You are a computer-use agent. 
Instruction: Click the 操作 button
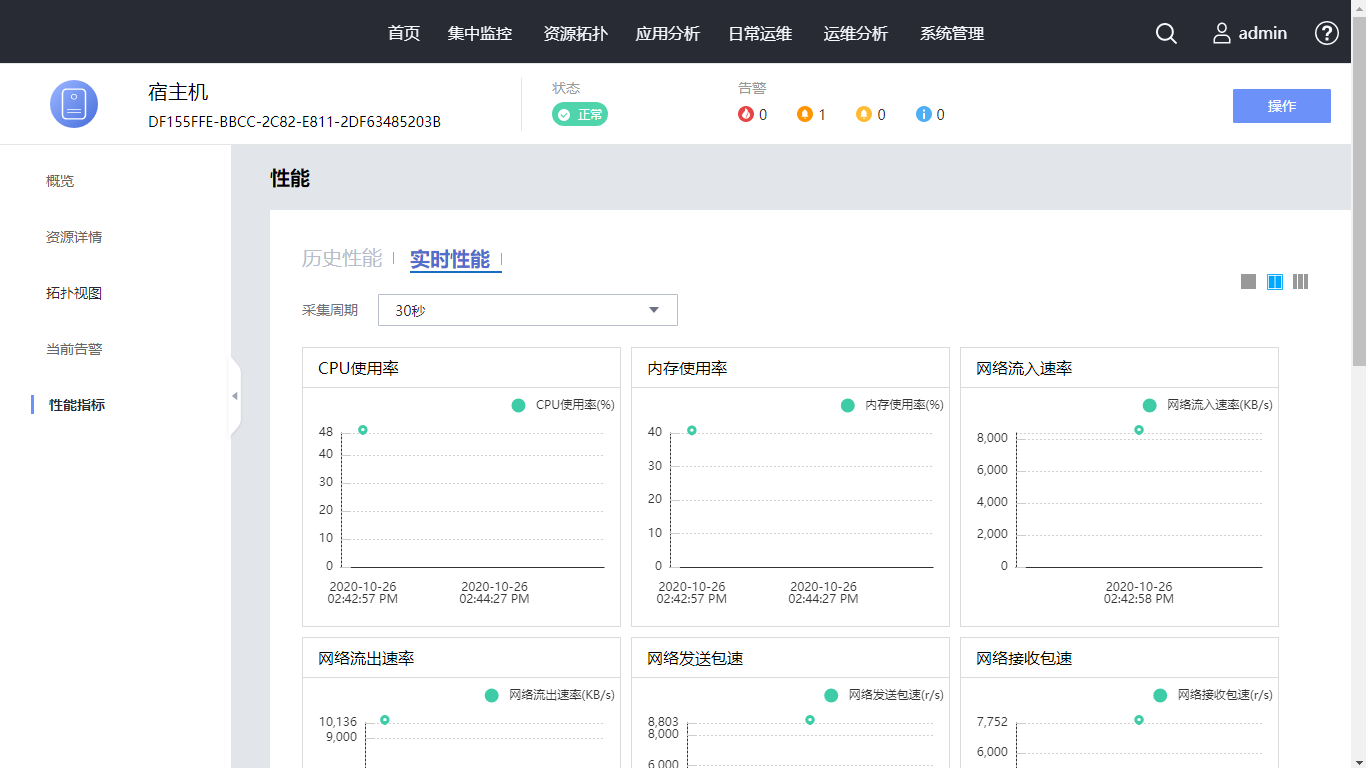[1281, 106]
